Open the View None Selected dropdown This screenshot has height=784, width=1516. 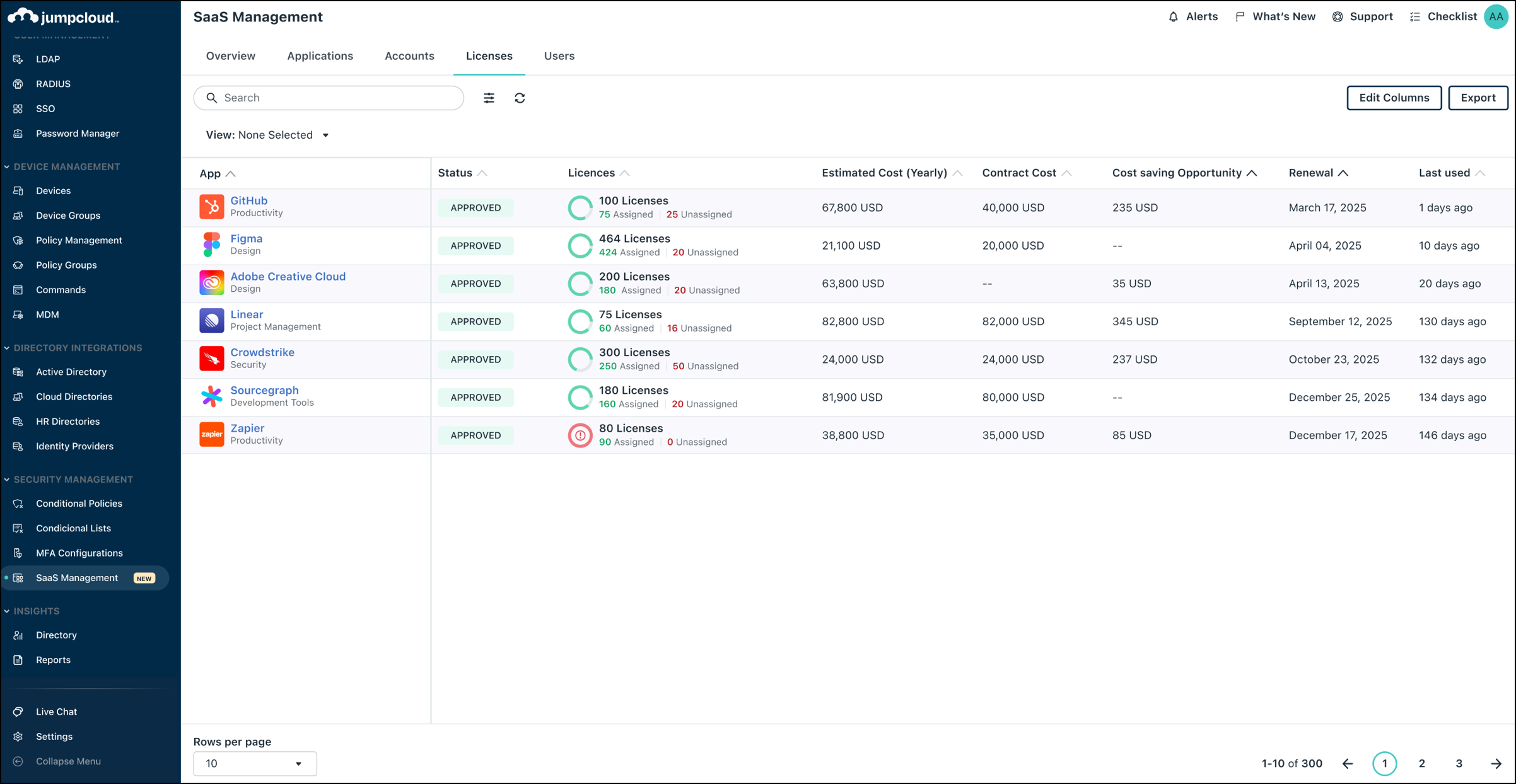(268, 135)
